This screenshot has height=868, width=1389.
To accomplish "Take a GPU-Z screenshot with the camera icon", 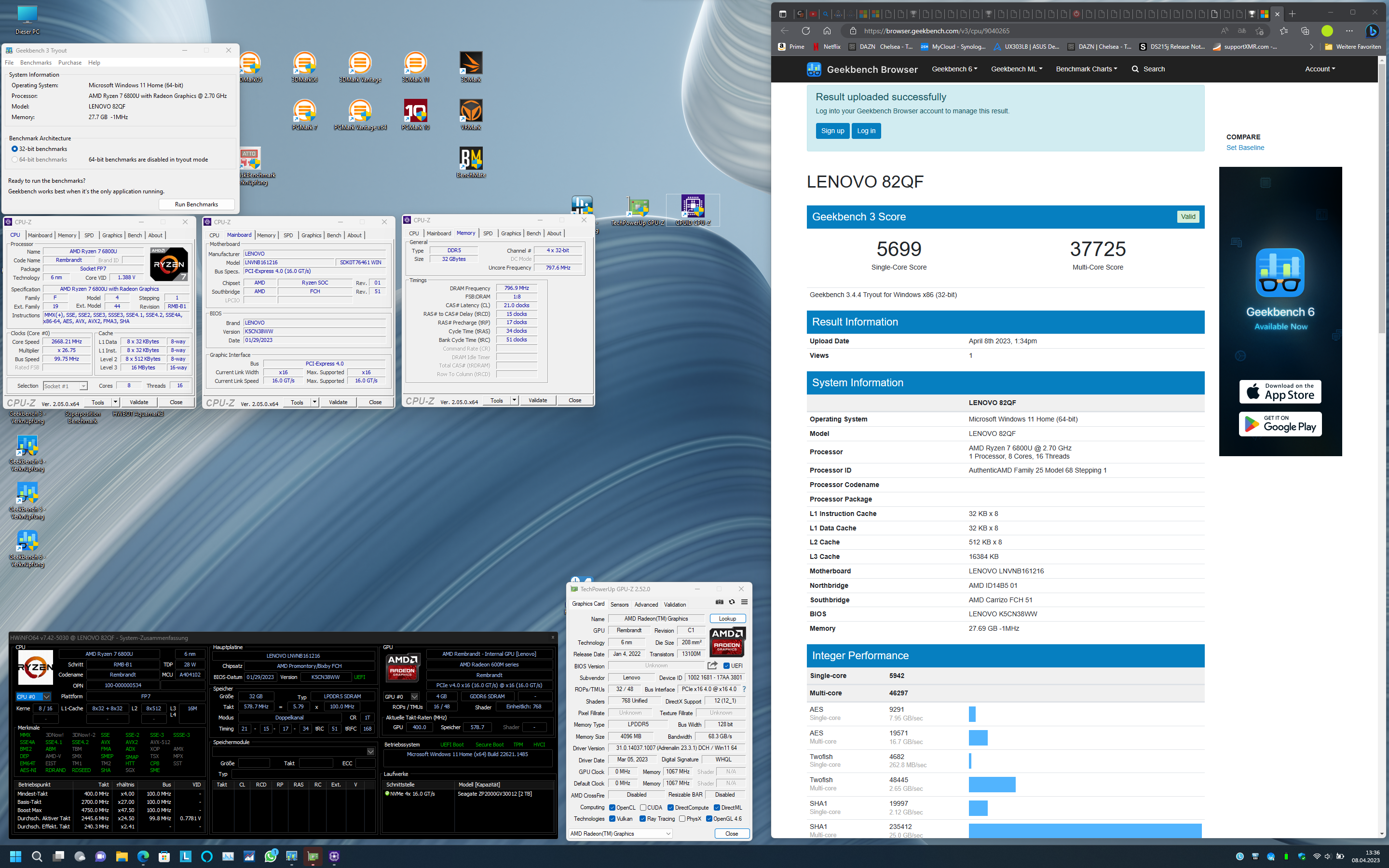I will pos(719,602).
